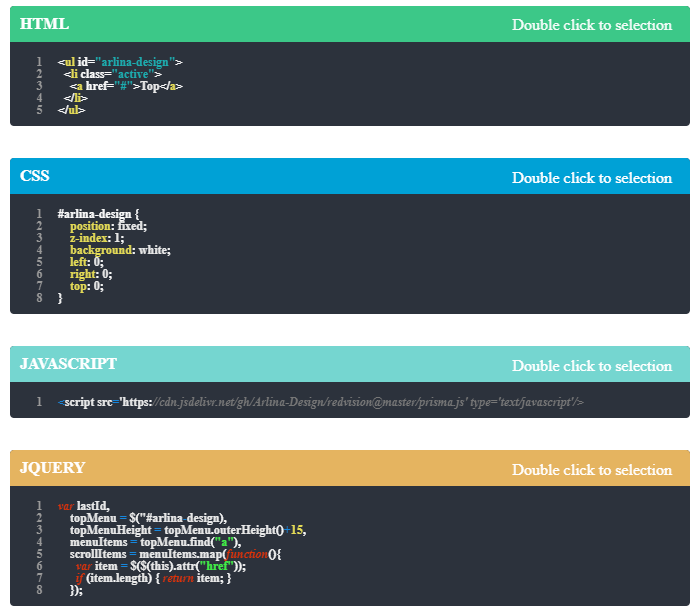Image resolution: width=697 pixels, height=609 pixels.
Task: Click the li class="active" code line
Action: (x=112, y=74)
